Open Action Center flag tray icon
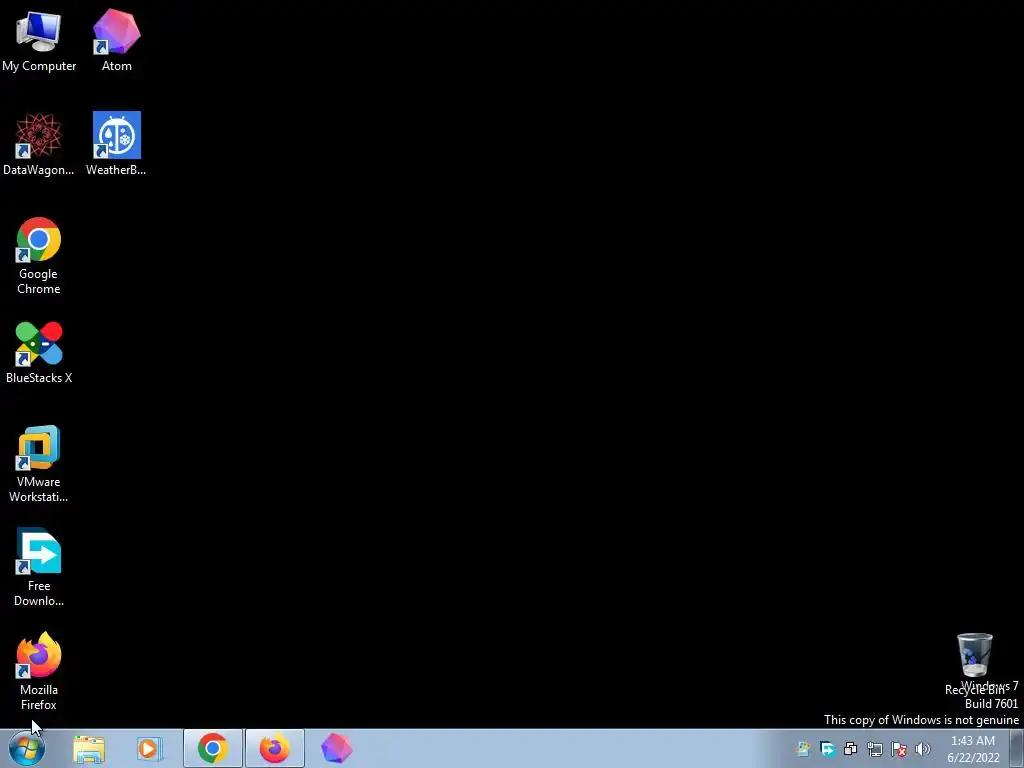Image resolution: width=1024 pixels, height=768 pixels. pos(899,749)
